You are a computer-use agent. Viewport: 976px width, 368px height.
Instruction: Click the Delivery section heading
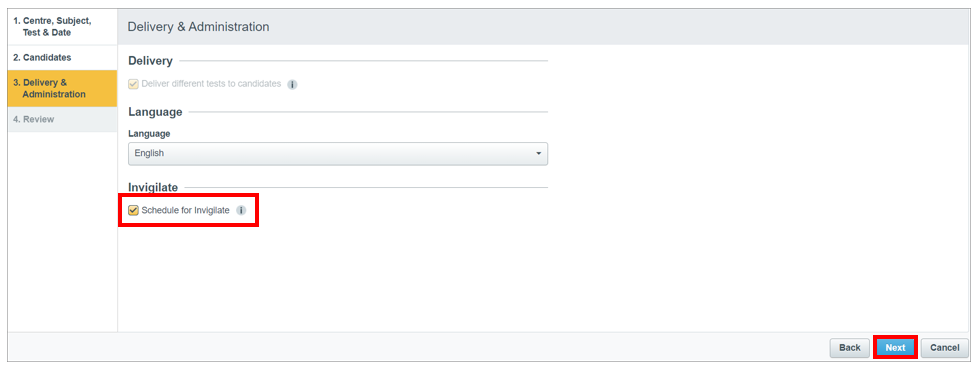point(150,61)
